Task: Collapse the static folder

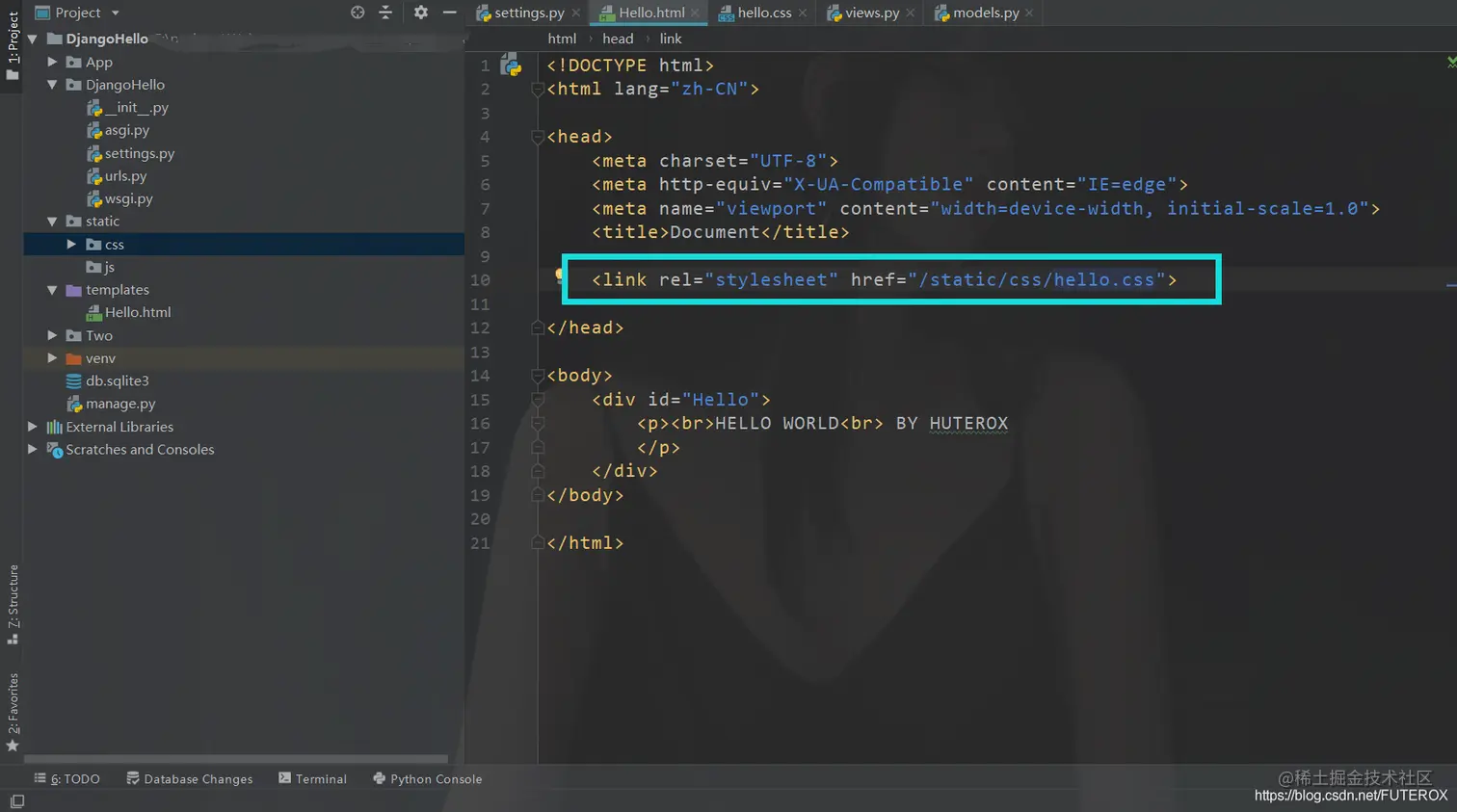Action: pyautogui.click(x=53, y=222)
